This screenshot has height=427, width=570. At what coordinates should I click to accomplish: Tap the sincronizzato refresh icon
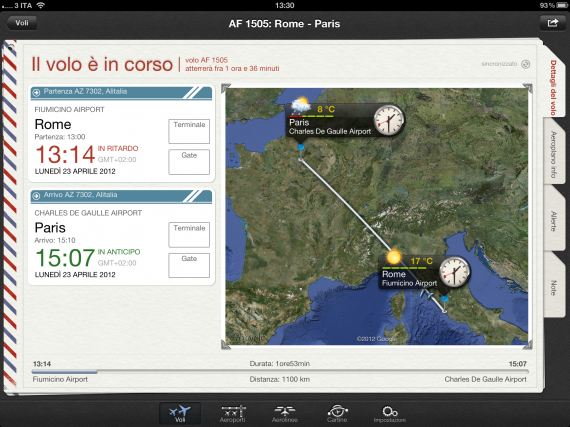[x=525, y=64]
